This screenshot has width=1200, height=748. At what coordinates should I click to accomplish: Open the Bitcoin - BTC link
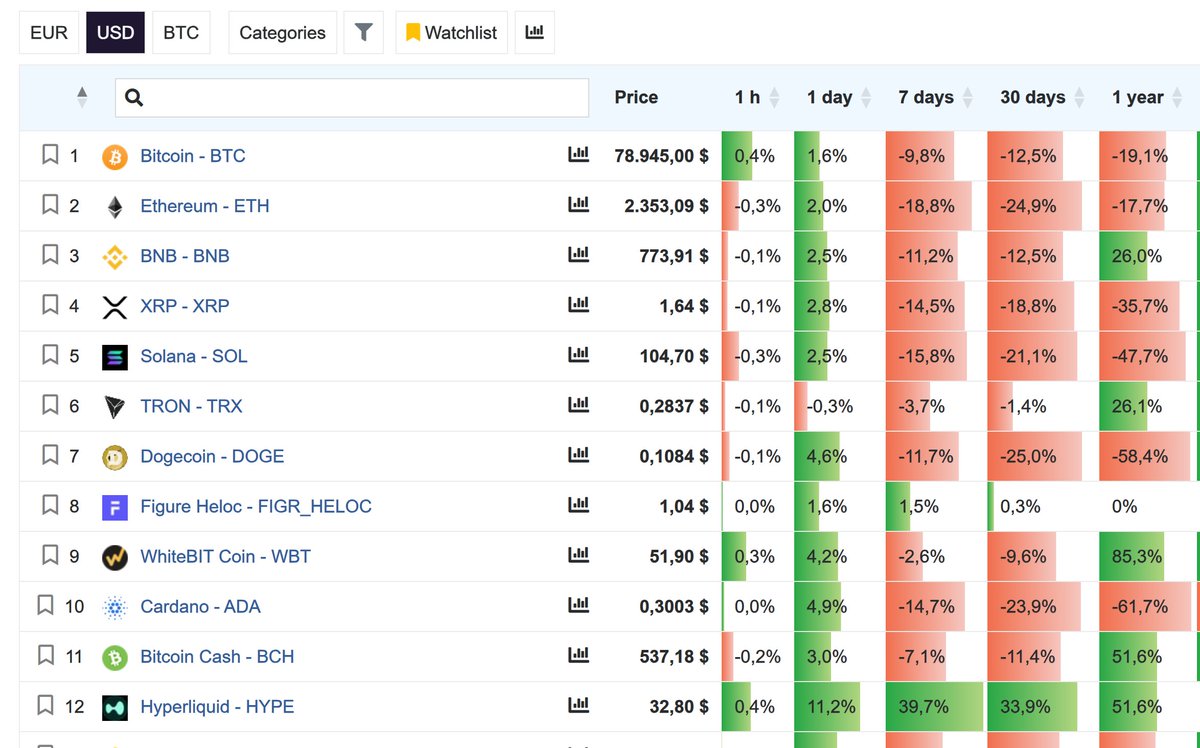point(192,156)
